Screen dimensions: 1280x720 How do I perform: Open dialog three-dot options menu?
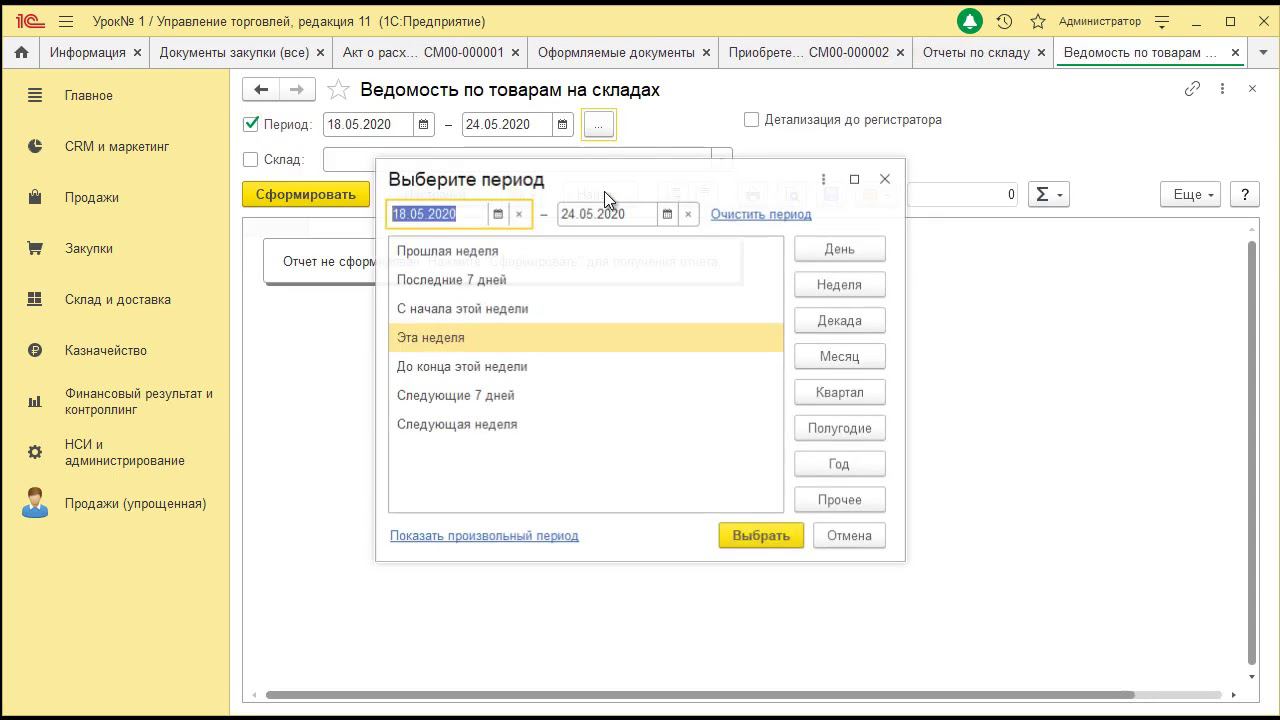click(823, 179)
